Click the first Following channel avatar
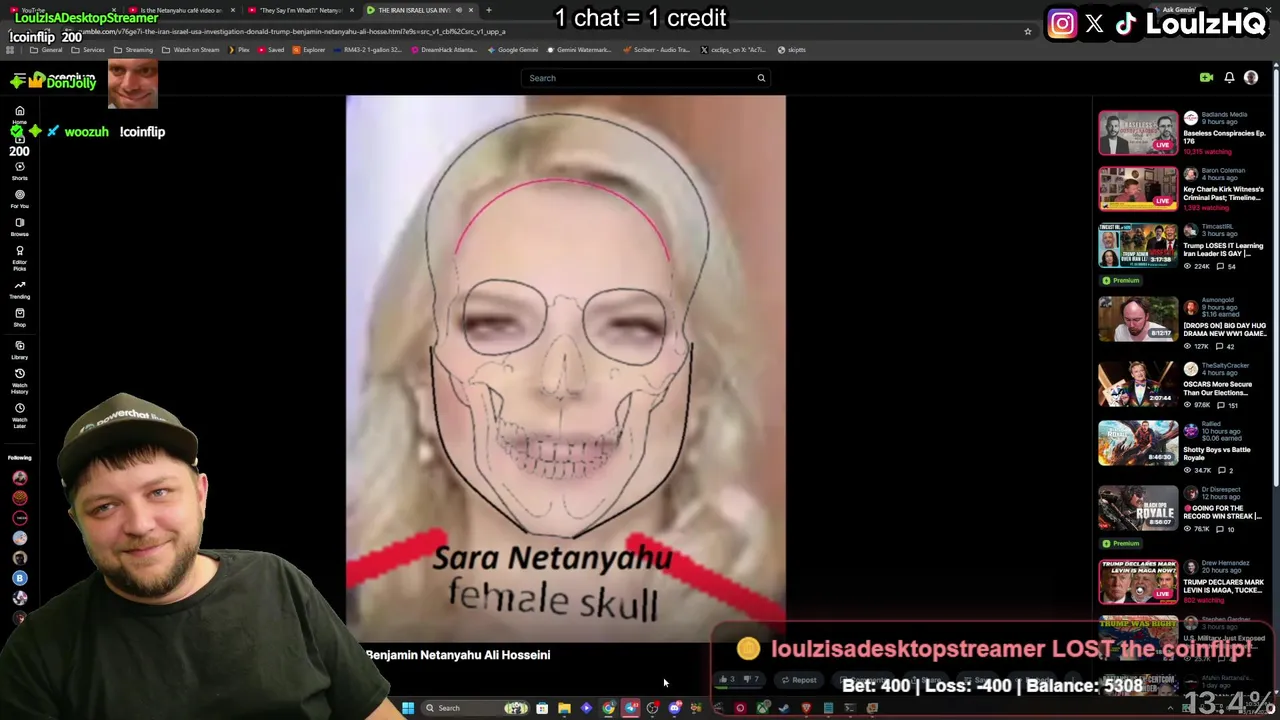 (19, 478)
